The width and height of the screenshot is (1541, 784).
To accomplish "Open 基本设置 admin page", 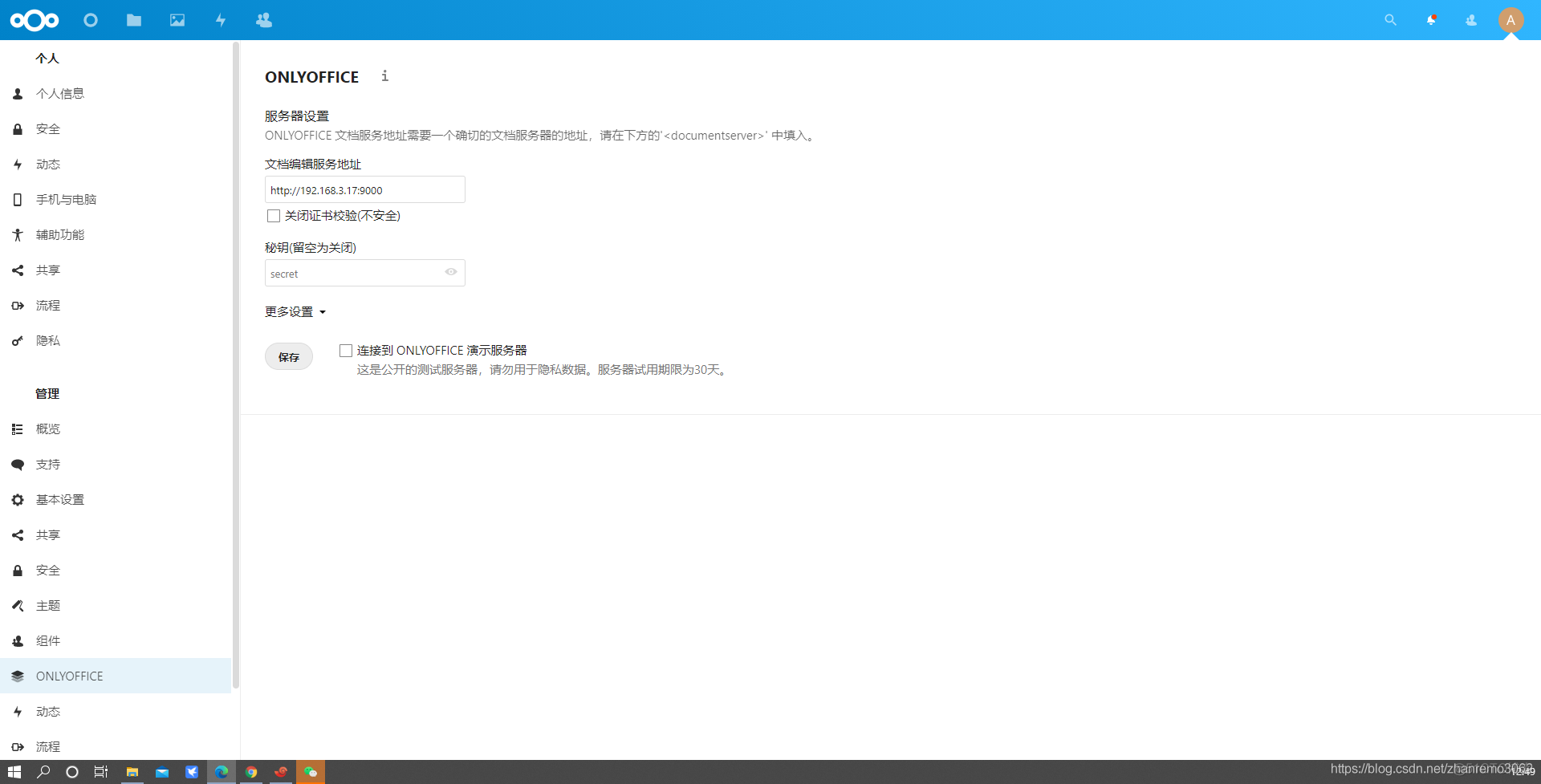I will click(x=116, y=500).
